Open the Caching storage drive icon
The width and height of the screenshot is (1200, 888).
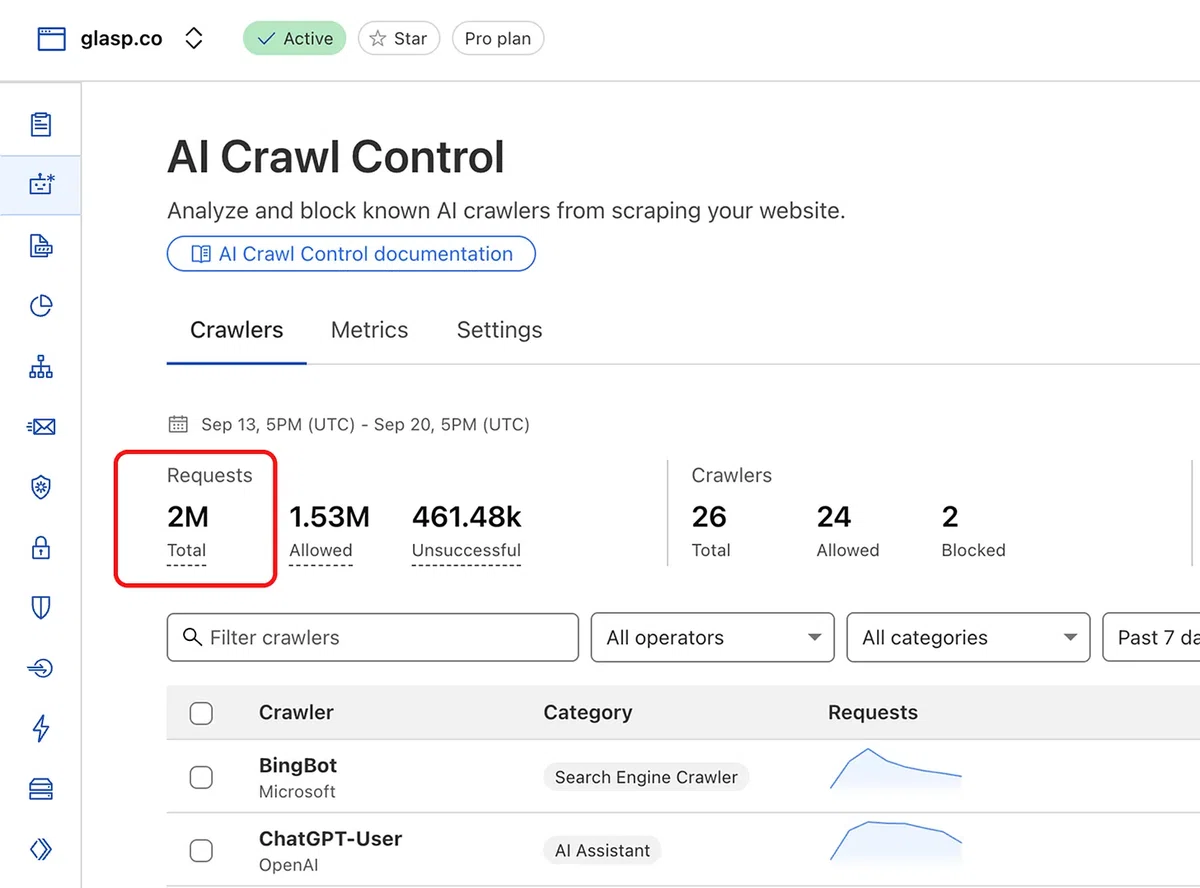[x=41, y=789]
